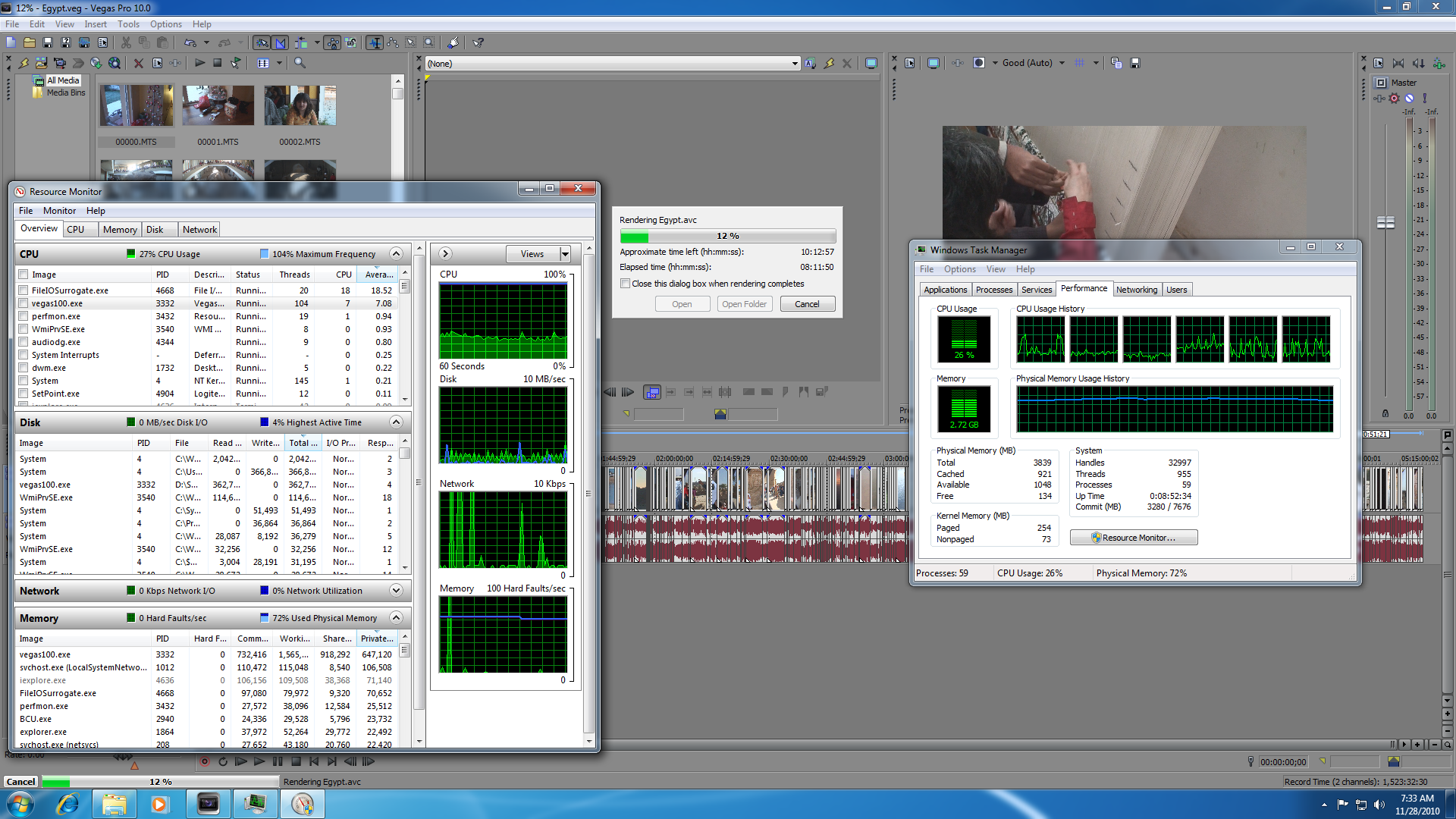Viewport: 1456px width, 819px height.
Task: Click the Views button in Resource Monitor
Action: (532, 254)
